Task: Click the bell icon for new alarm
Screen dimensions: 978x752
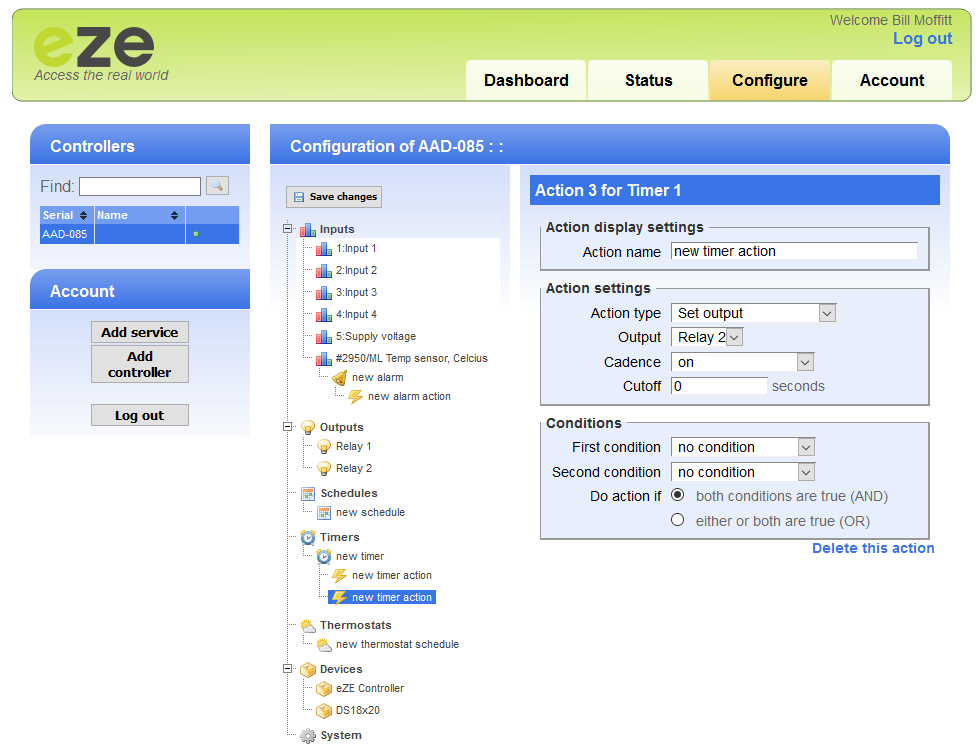Action: (340, 378)
